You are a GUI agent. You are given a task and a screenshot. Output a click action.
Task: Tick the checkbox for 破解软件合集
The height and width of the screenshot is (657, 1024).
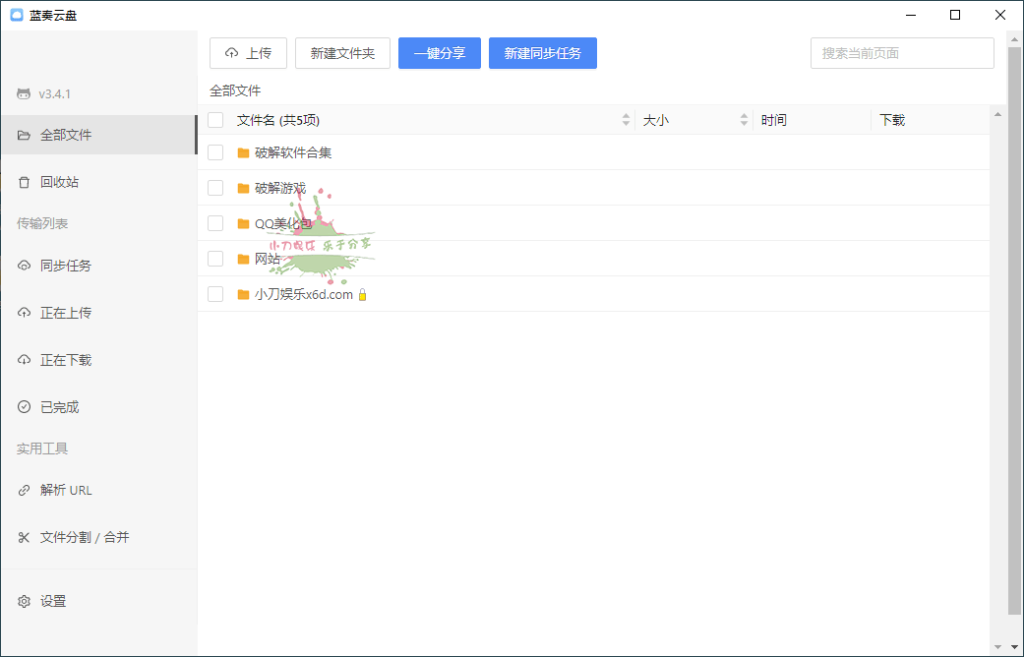(215, 152)
